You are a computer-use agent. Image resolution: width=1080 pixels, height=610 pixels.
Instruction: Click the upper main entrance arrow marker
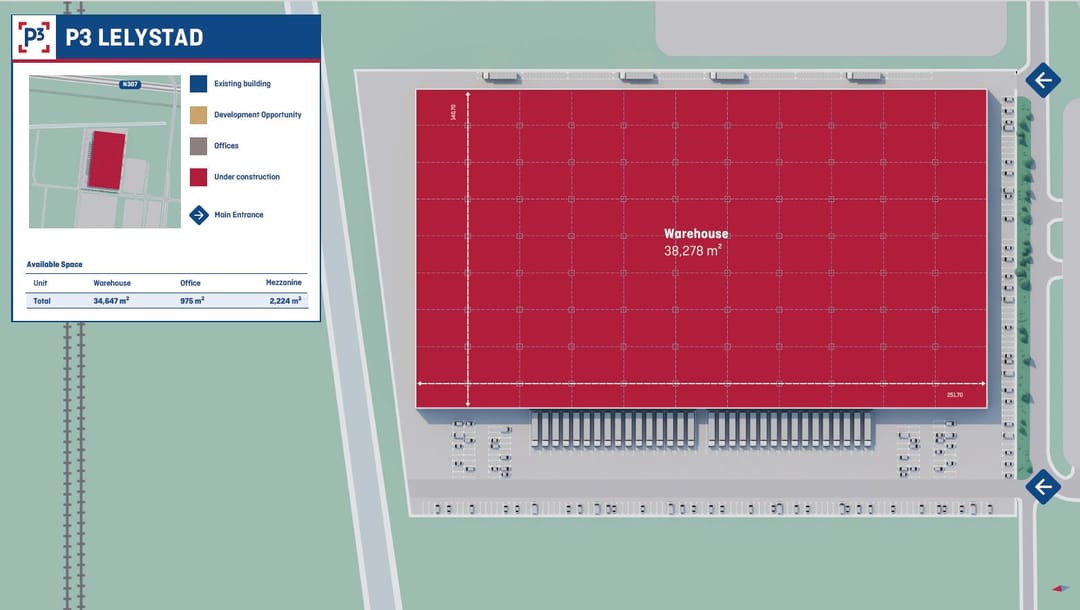1042,80
